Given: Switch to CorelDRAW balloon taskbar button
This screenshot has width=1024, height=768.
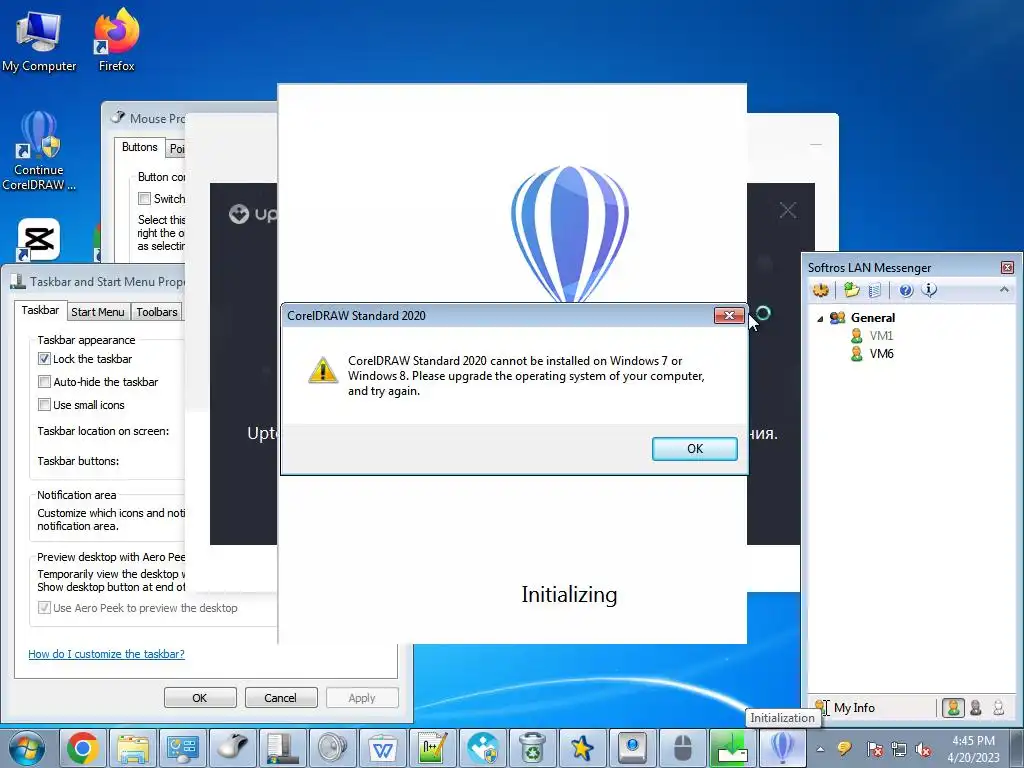Looking at the screenshot, I should click(x=782, y=748).
